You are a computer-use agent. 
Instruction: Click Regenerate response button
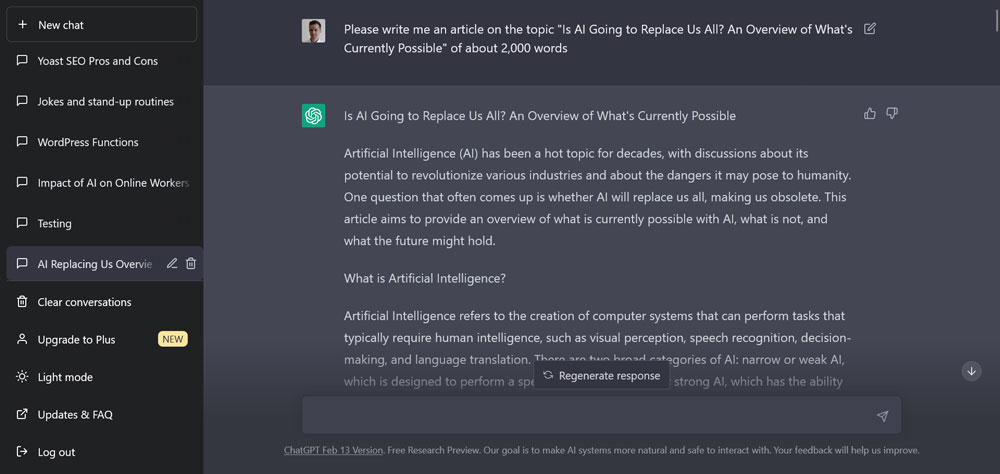coord(602,376)
